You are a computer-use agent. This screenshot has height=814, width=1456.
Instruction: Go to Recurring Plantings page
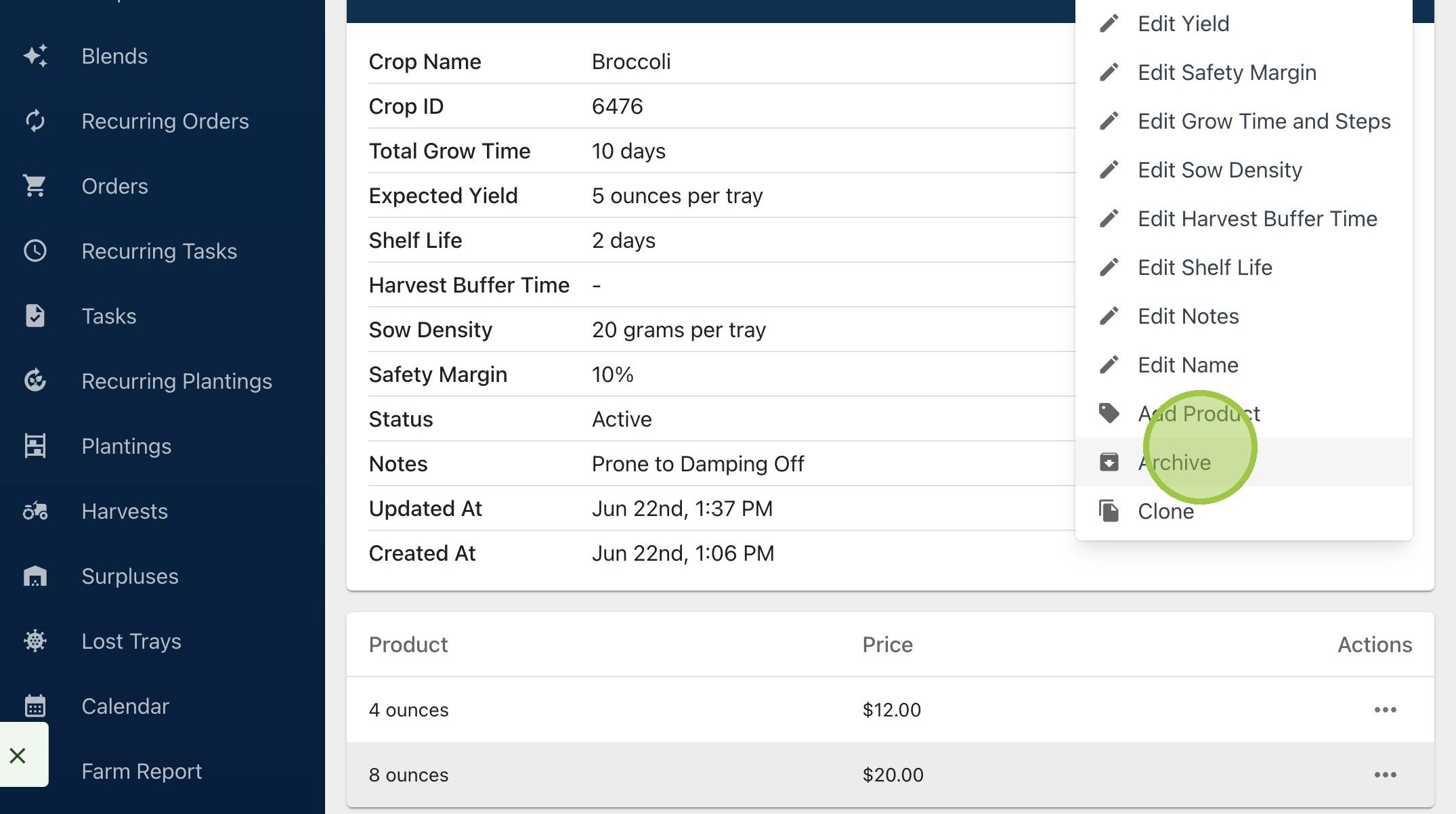pyautogui.click(x=177, y=381)
